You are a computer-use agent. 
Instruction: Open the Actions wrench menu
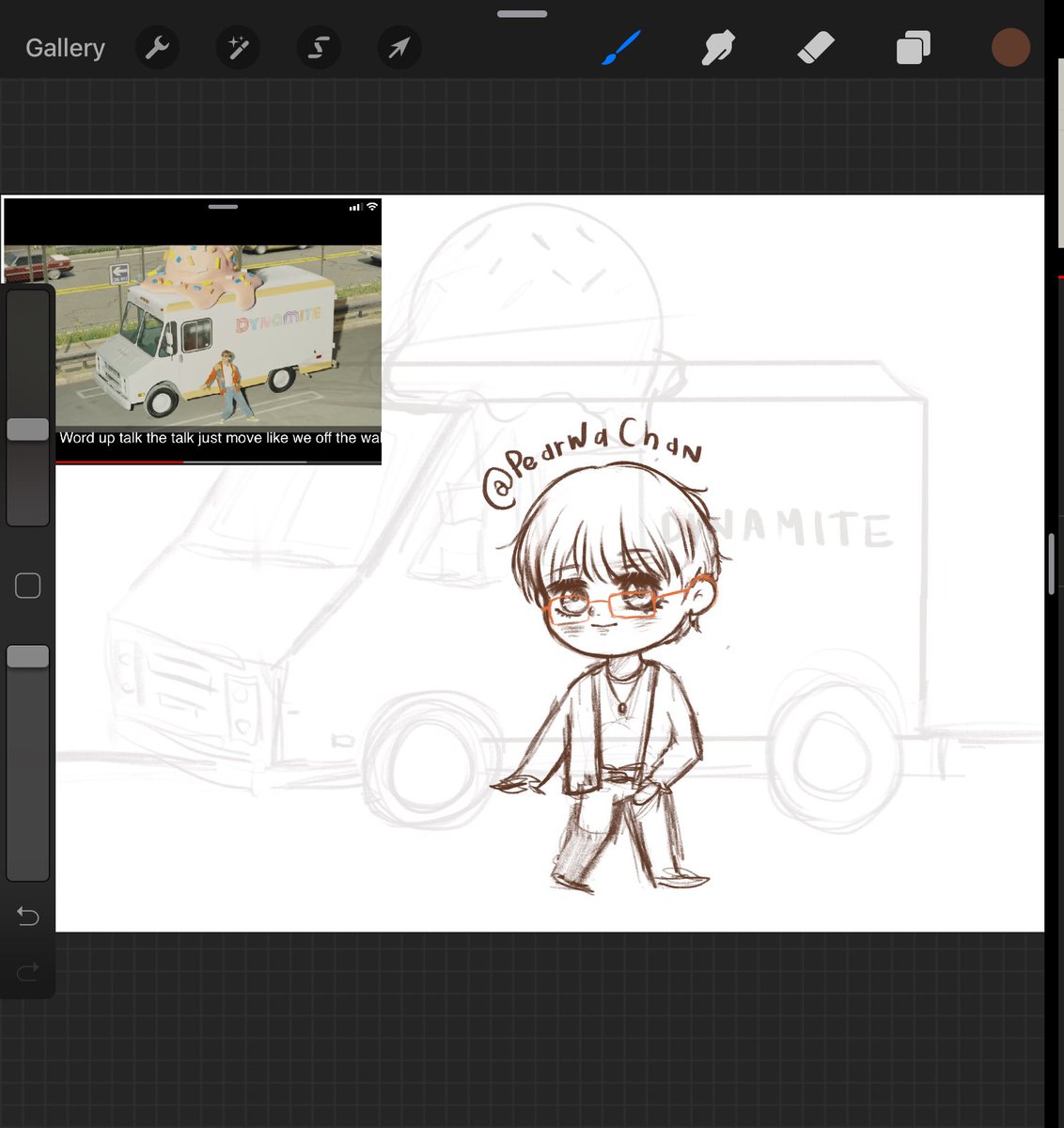[157, 48]
